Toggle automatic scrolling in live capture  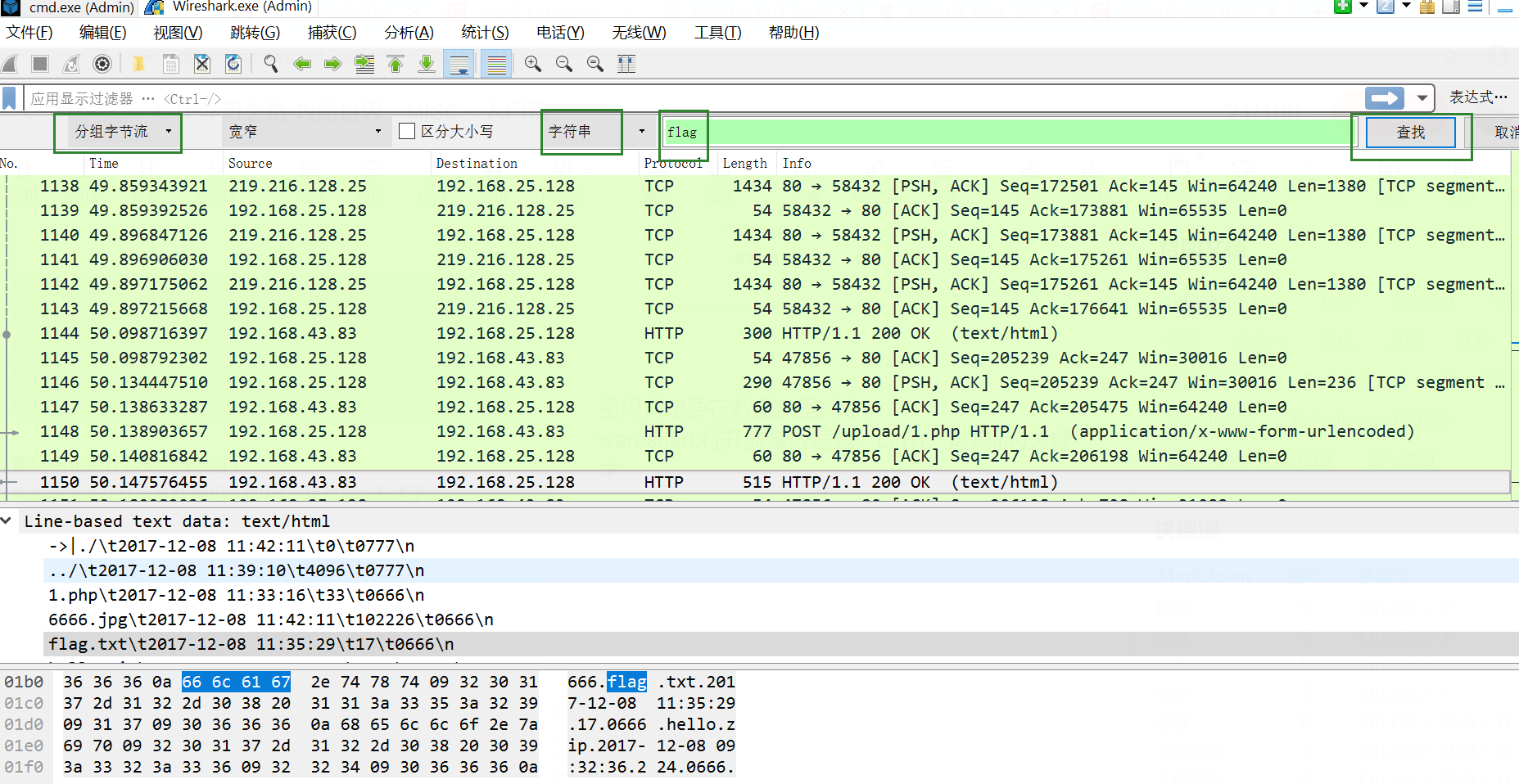pos(459,64)
